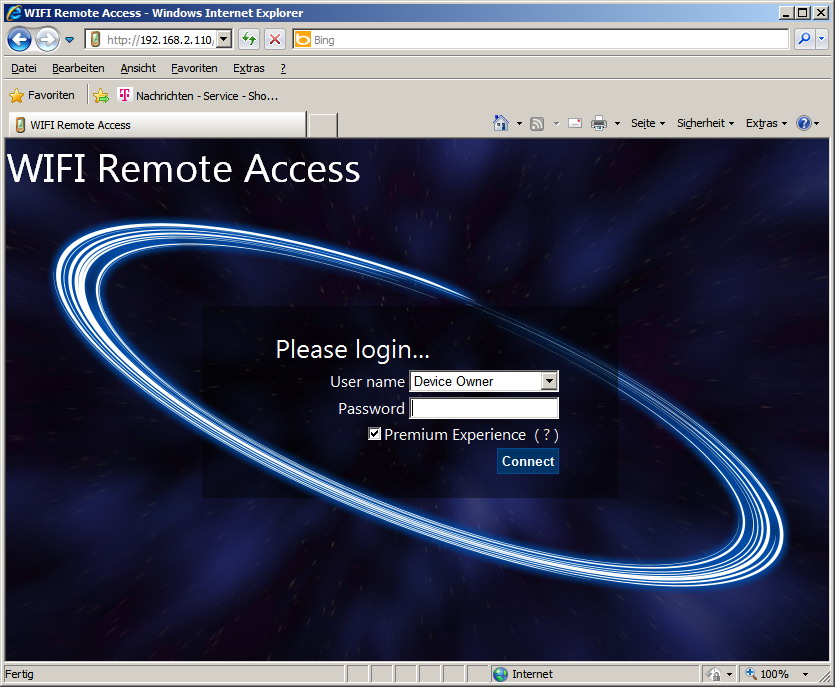Screen dimensions: 835x687
Task: Click the WIFI Remote Access page heading
Action: point(183,168)
